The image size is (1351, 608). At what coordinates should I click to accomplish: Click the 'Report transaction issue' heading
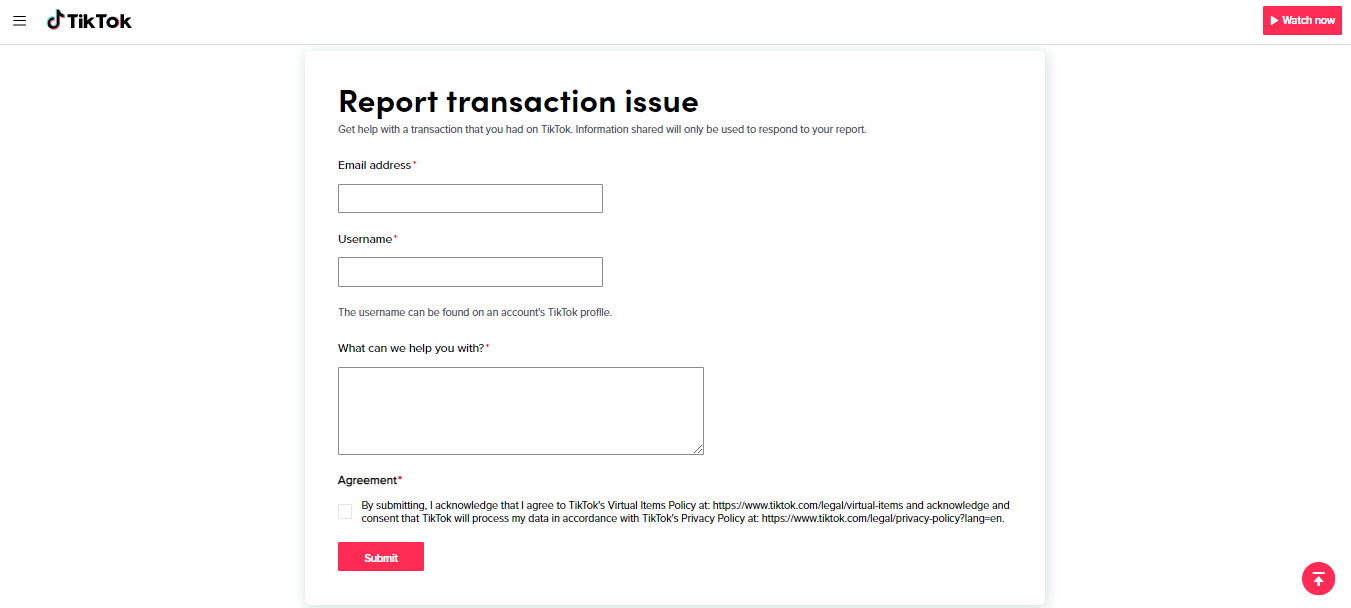coord(518,101)
